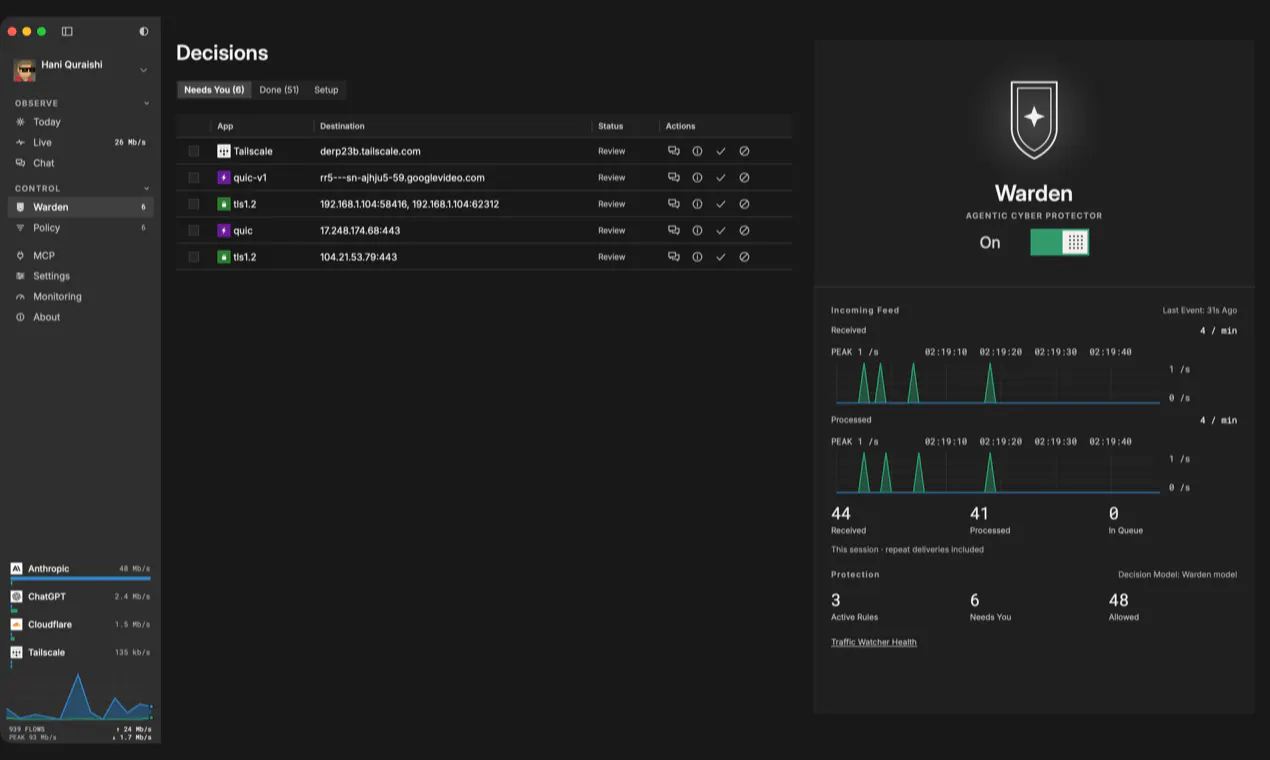Switch to the Done (51) tab
Image resolution: width=1270 pixels, height=760 pixels.
pyautogui.click(x=279, y=90)
